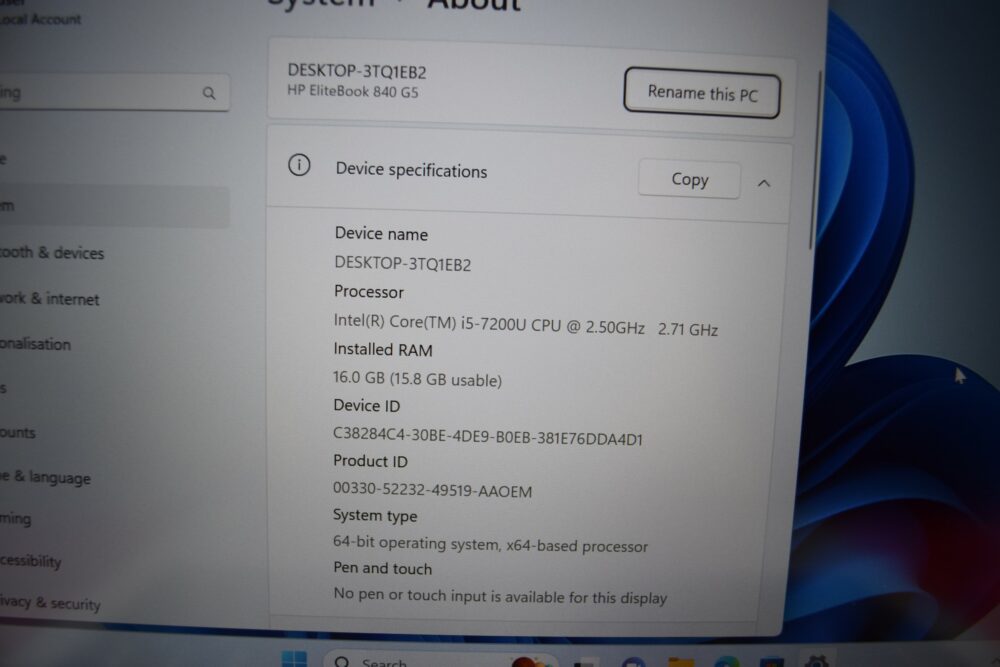Open the Accessibility settings page
The height and width of the screenshot is (667, 1000).
(31, 561)
